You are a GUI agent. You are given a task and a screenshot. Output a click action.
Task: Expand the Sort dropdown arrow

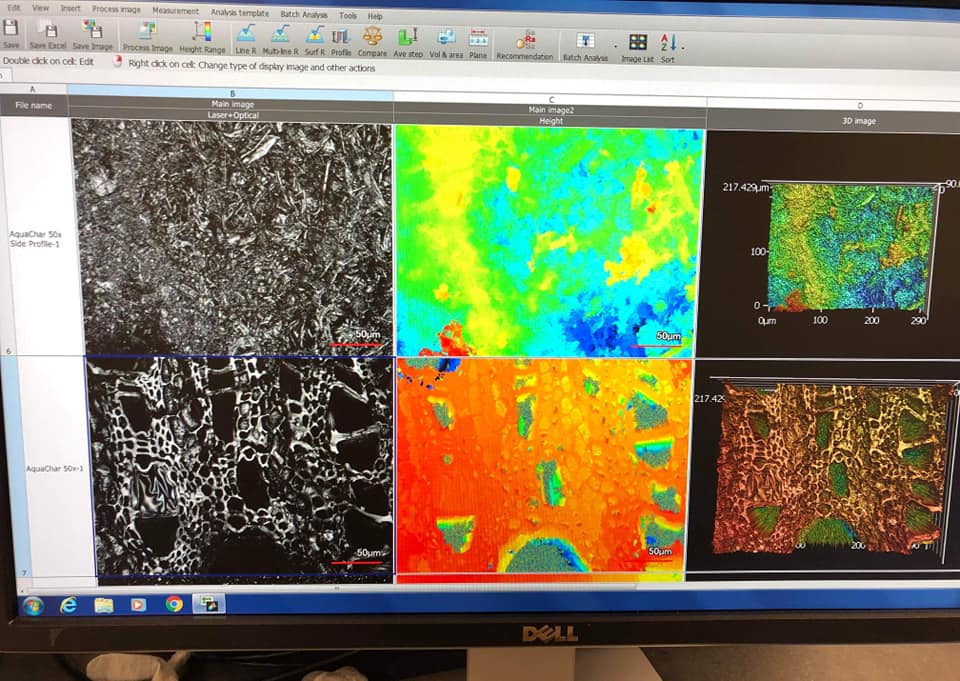(683, 45)
